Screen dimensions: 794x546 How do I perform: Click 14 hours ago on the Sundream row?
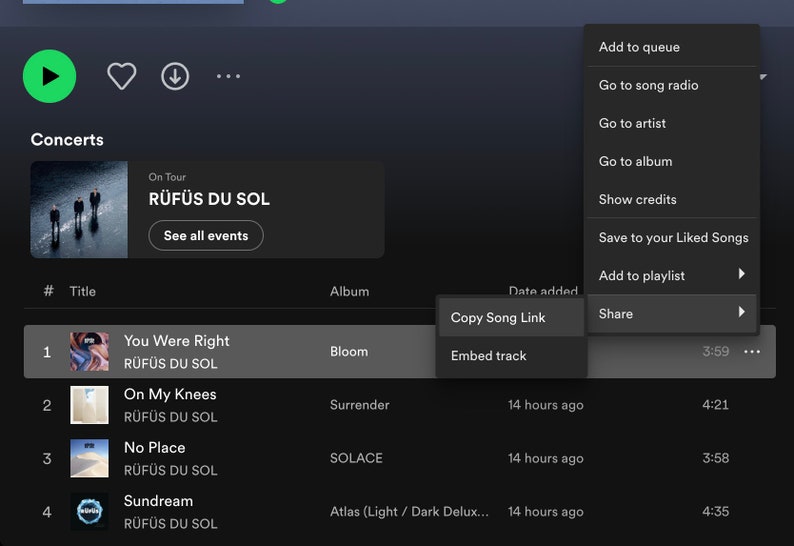point(546,512)
